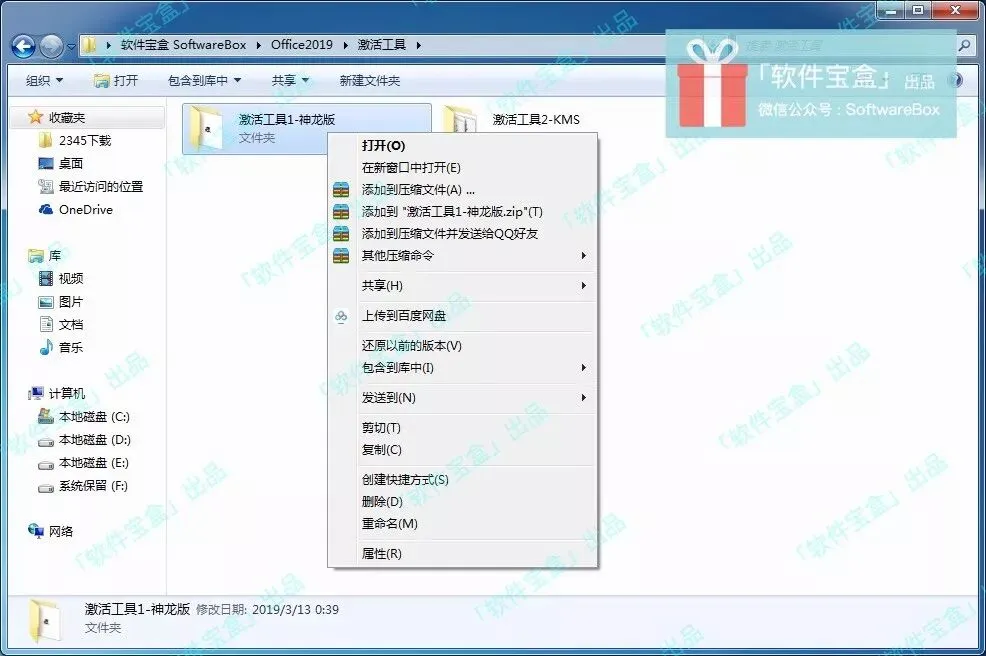This screenshot has height=656, width=986.
Task: Choose 创建快捷方式(S)
Action: click(x=463, y=479)
